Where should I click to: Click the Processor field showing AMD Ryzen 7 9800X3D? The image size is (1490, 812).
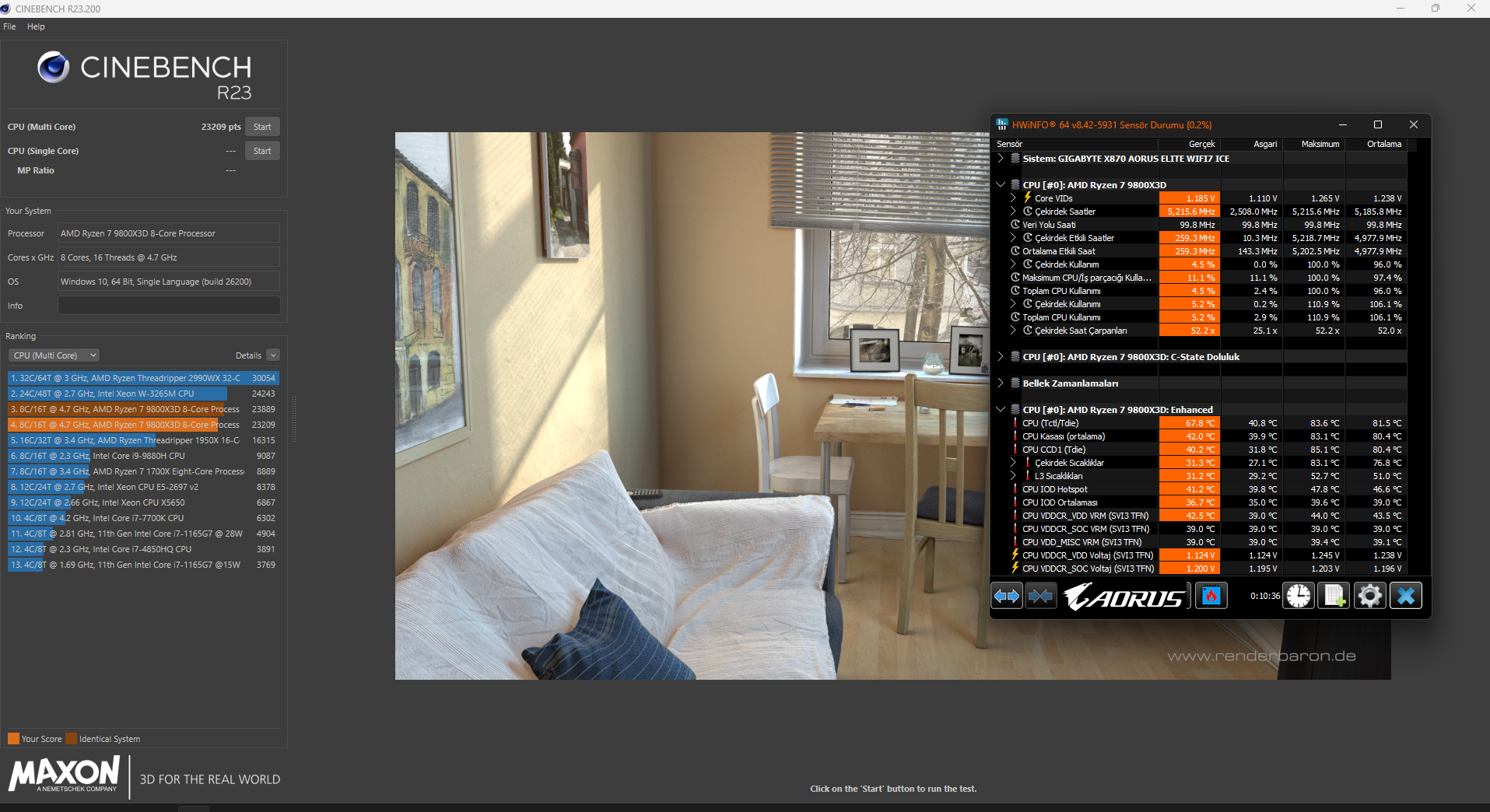(x=169, y=233)
